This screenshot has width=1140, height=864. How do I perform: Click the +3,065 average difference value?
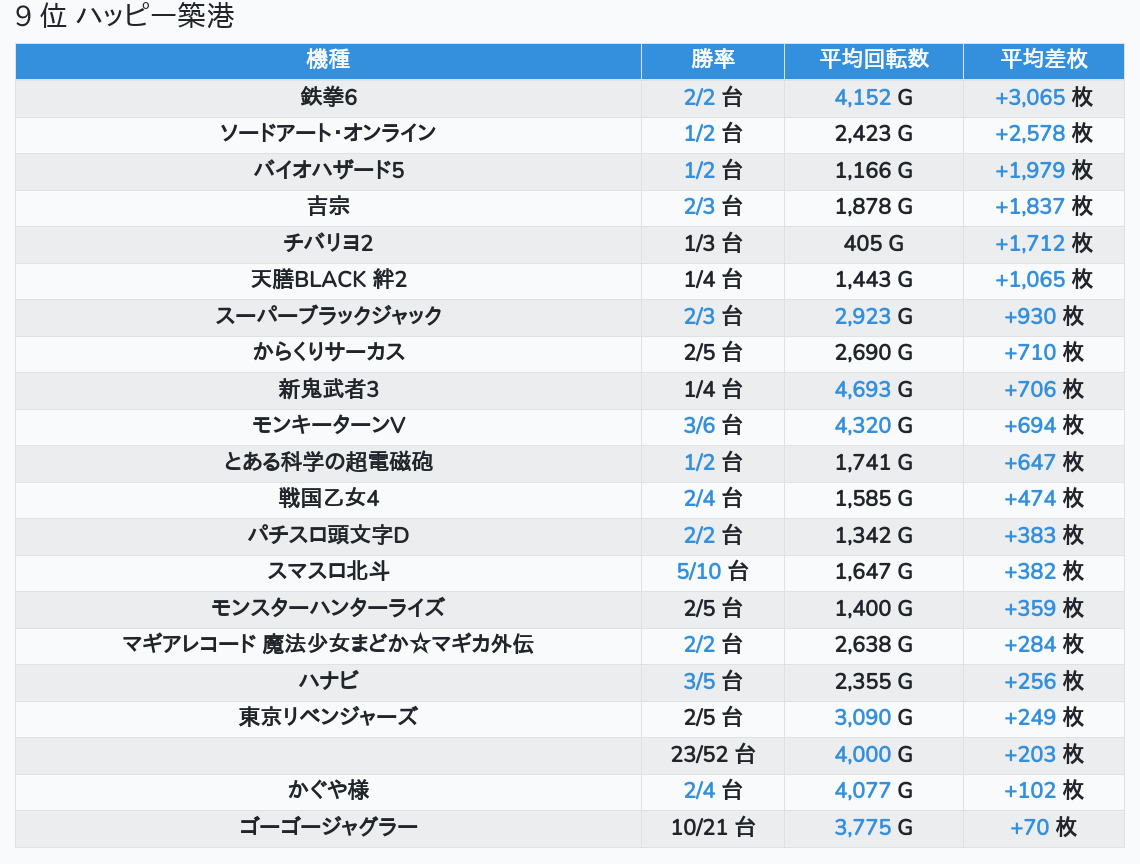tap(1030, 97)
